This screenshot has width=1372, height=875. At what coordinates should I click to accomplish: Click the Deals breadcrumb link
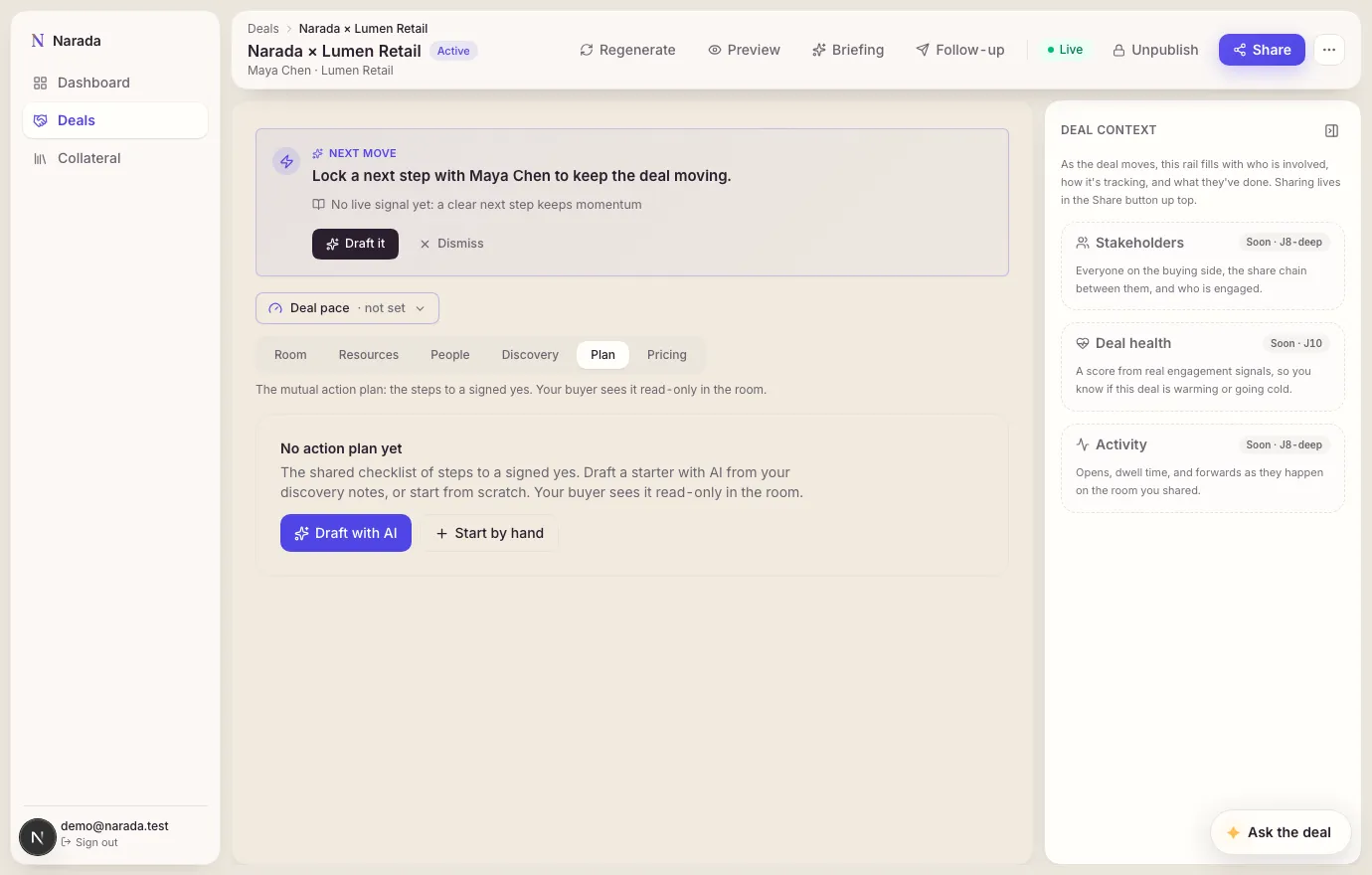[263, 29]
